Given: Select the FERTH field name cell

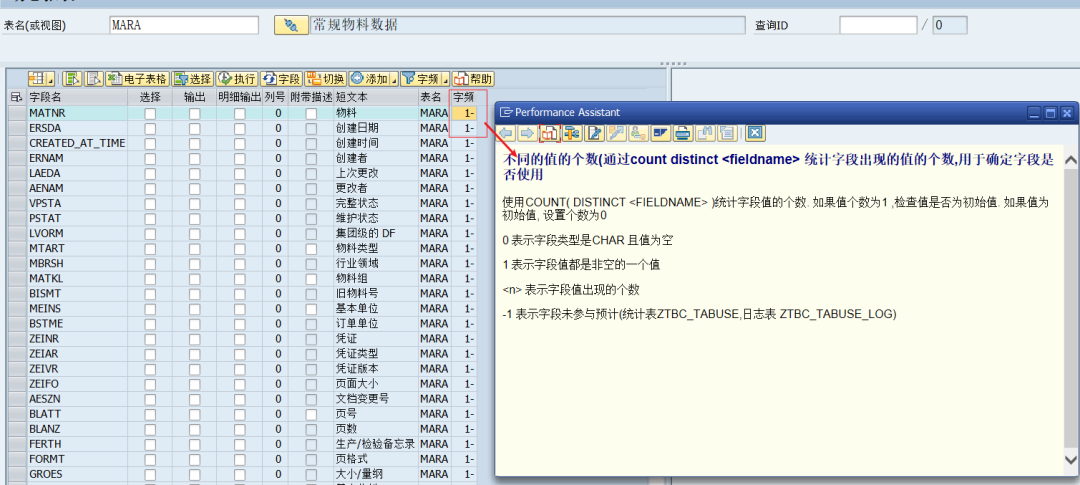Looking at the screenshot, I should pyautogui.click(x=77, y=444).
